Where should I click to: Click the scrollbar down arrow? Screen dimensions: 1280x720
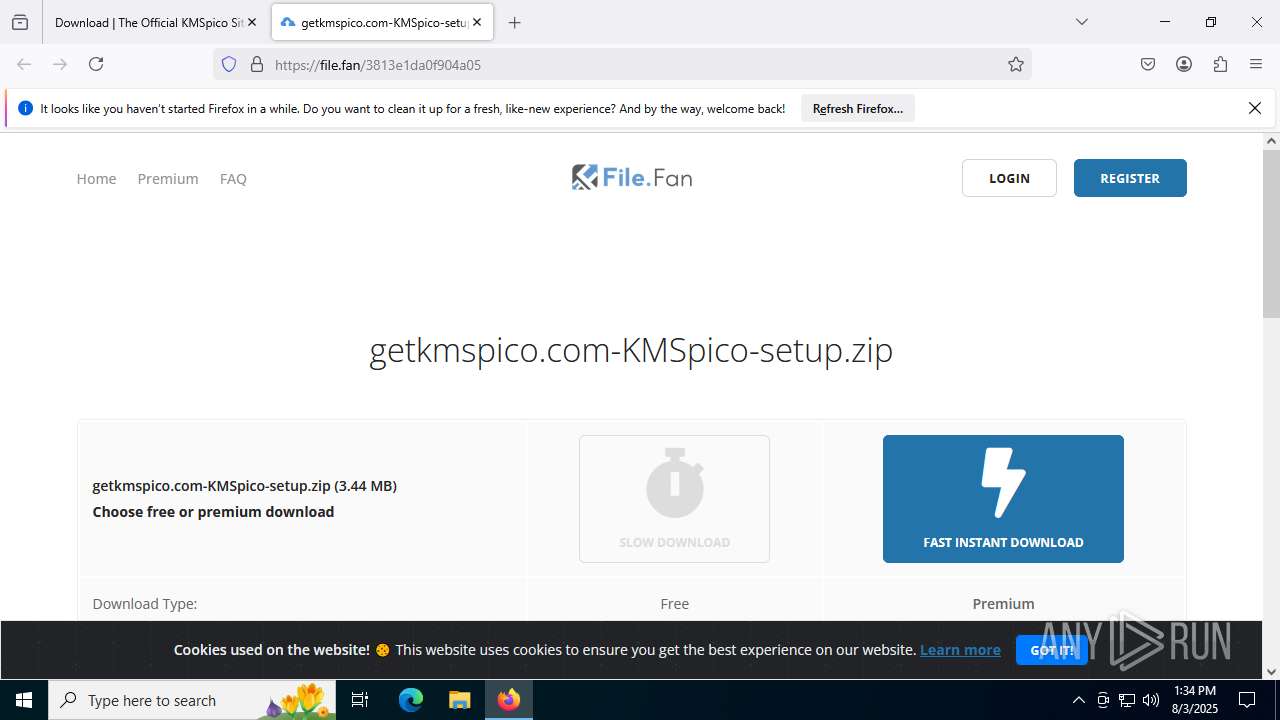1271,672
